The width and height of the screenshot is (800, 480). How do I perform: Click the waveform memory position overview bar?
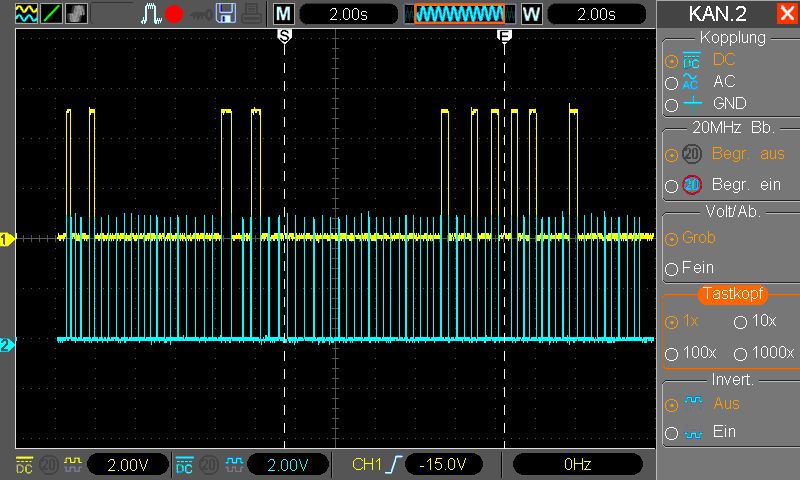[x=459, y=14]
